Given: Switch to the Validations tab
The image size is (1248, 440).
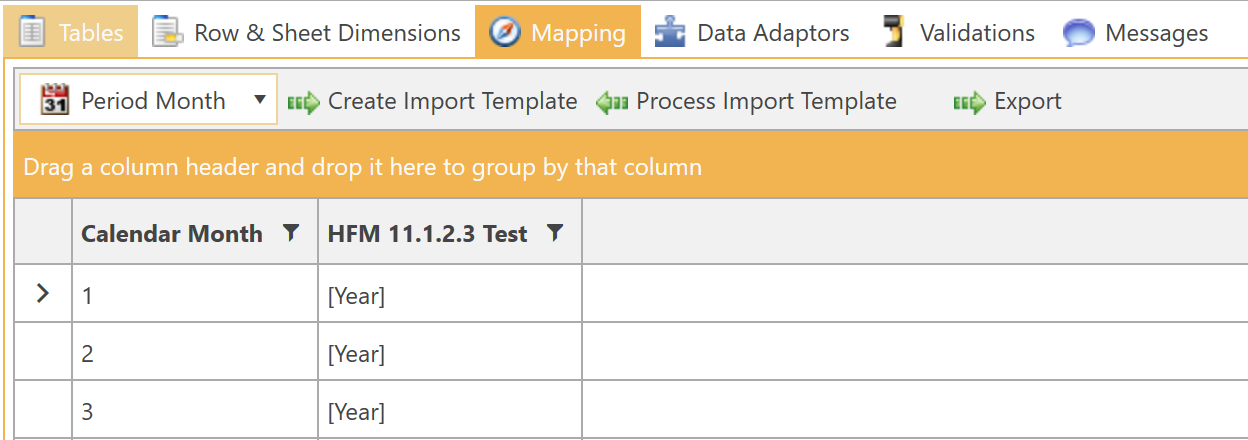Looking at the screenshot, I should click(x=976, y=33).
